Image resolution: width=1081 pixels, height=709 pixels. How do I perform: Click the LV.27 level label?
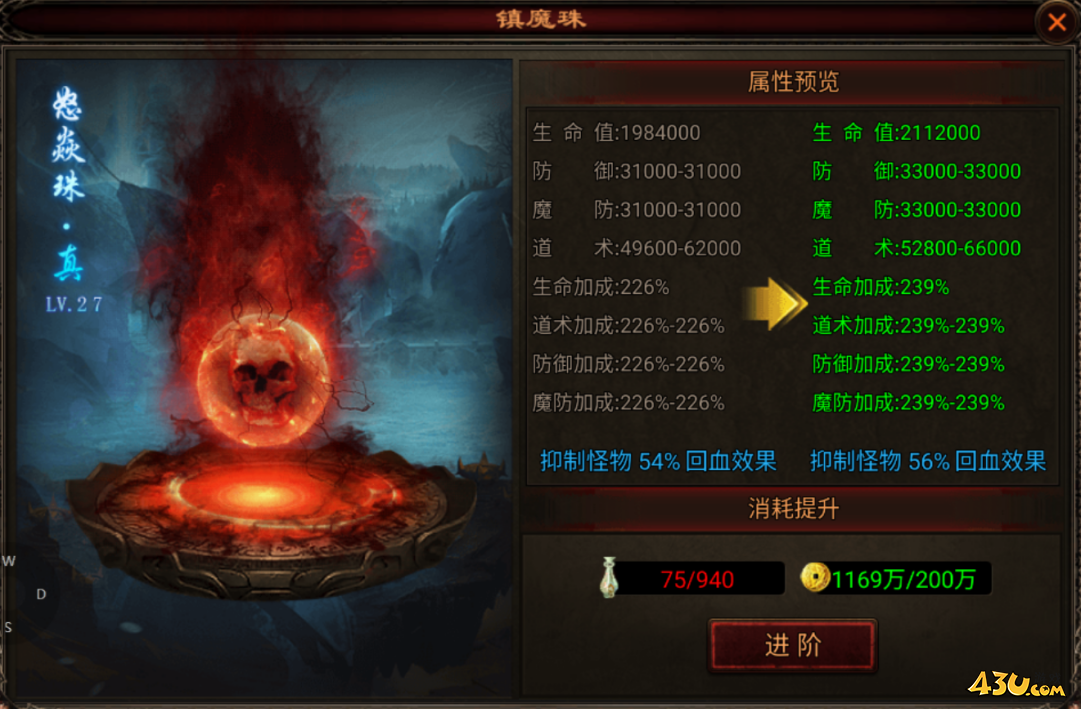[x=74, y=304]
